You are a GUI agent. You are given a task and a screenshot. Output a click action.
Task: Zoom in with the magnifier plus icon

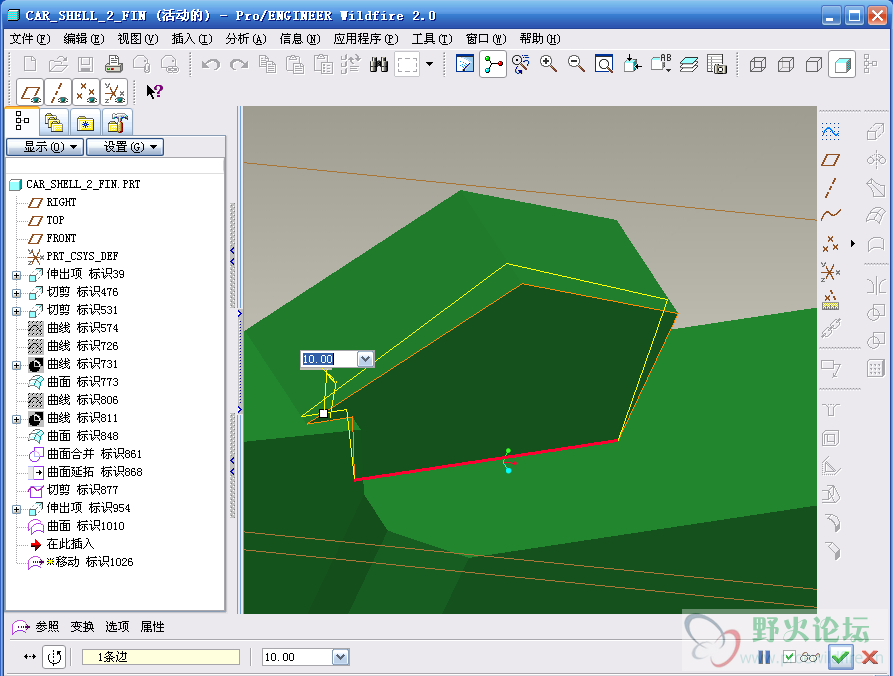pos(548,64)
